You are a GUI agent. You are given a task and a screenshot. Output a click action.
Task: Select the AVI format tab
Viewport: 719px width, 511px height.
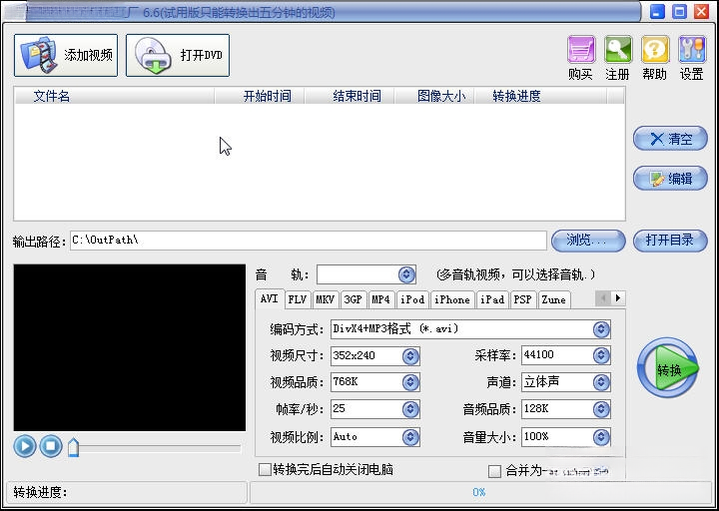pos(269,299)
